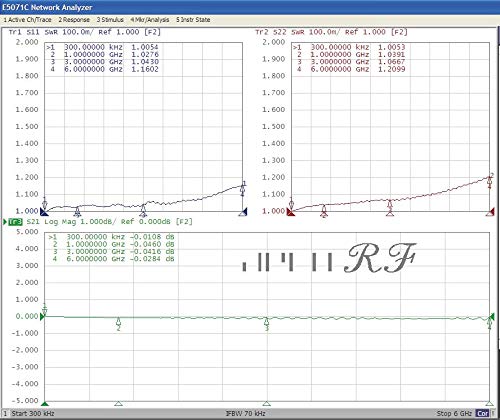Click marker 4 at S21 6 GHz end
The height and width of the screenshot is (420, 500).
pyautogui.click(x=489, y=322)
